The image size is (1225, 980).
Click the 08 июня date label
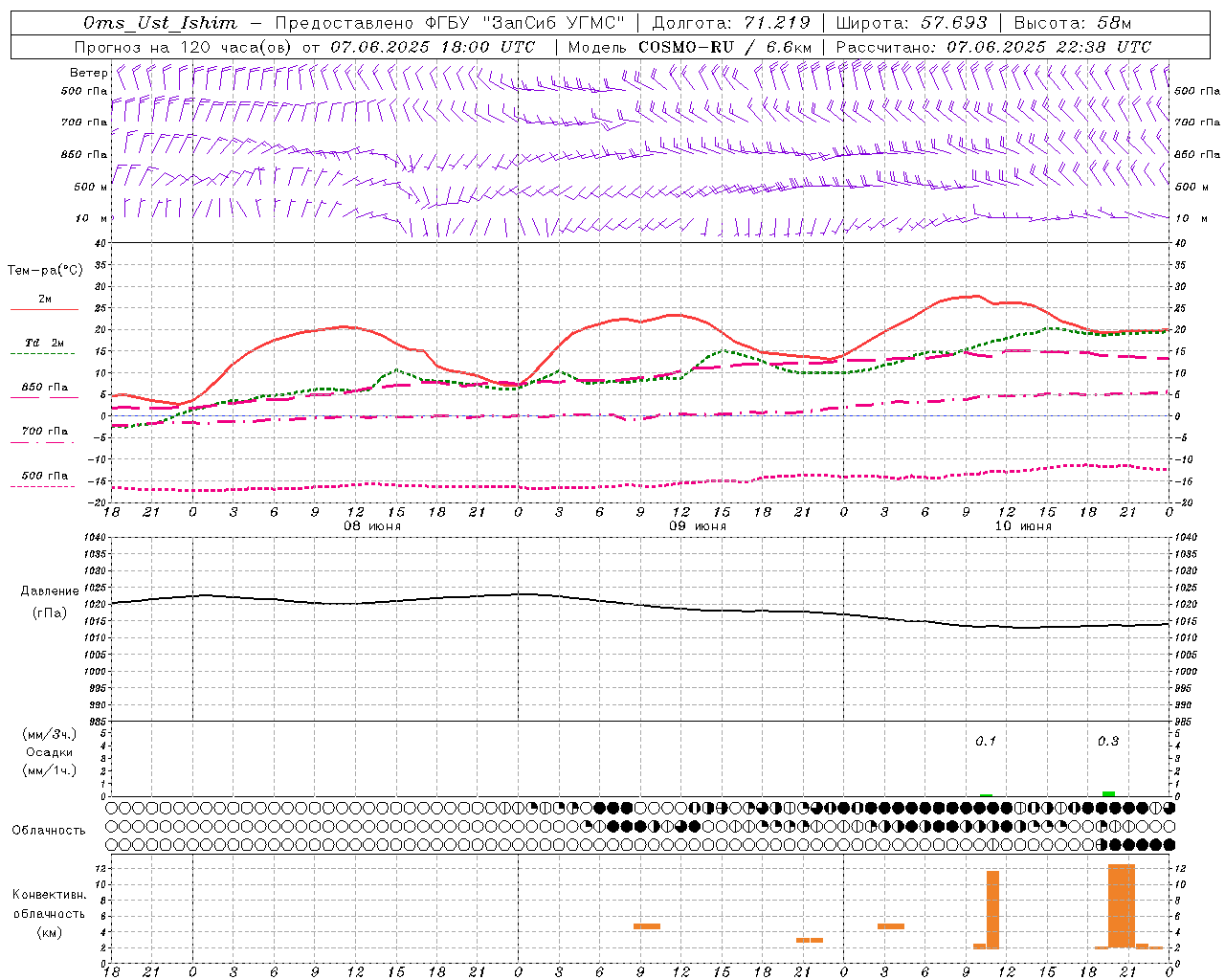[372, 526]
